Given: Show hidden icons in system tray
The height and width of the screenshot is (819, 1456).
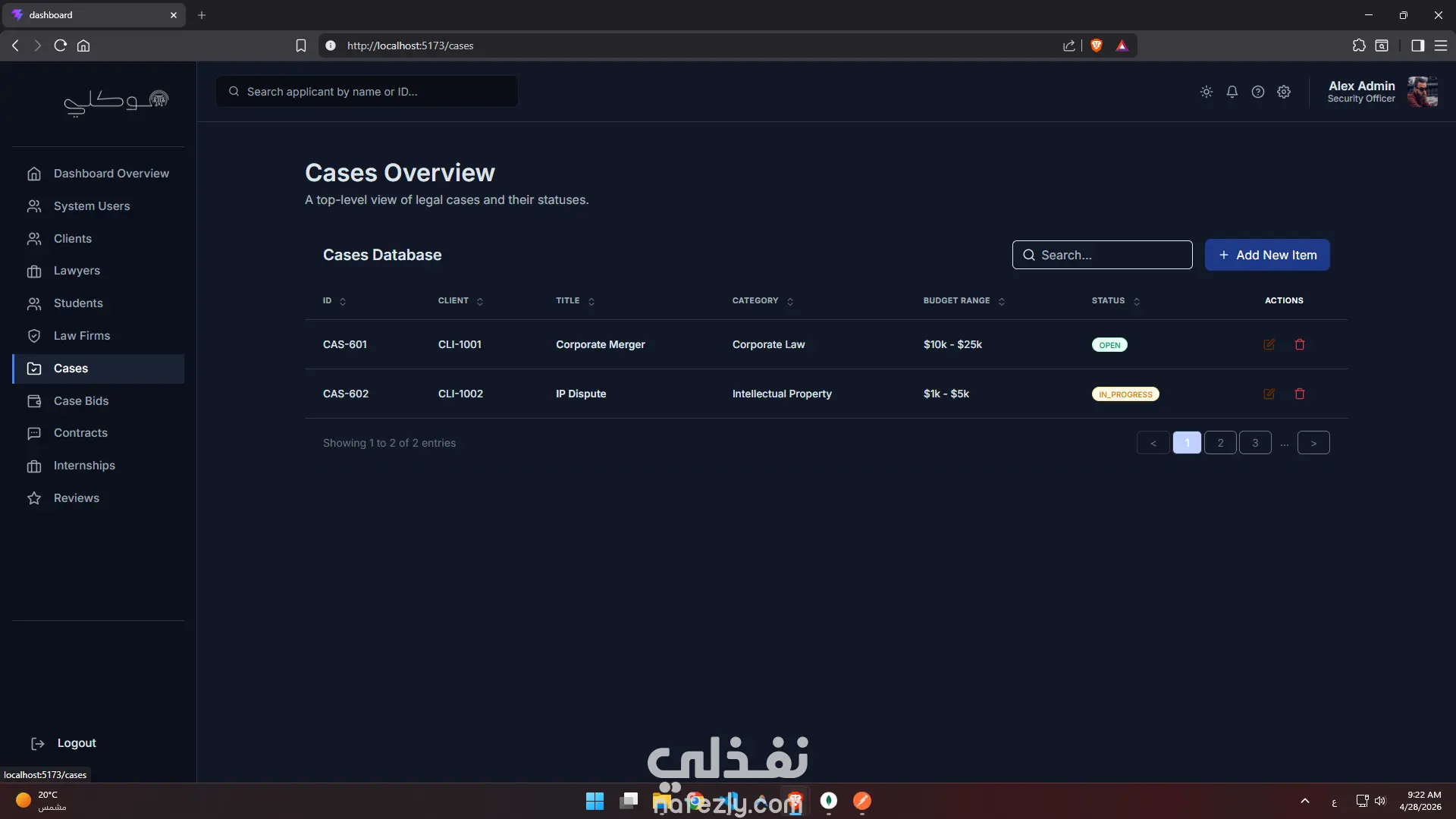Looking at the screenshot, I should [1305, 801].
